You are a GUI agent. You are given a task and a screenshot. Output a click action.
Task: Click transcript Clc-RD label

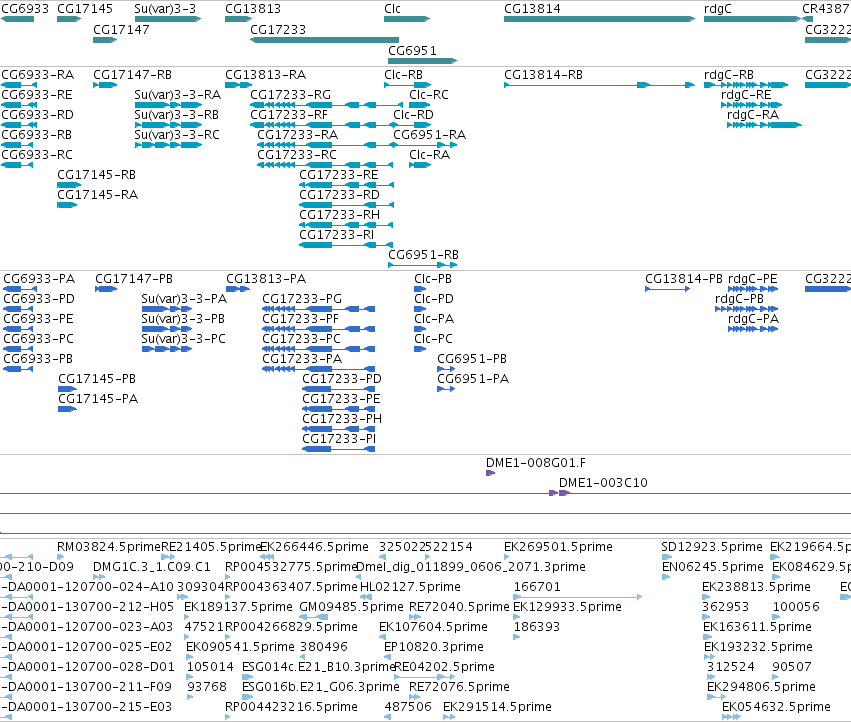tap(414, 115)
